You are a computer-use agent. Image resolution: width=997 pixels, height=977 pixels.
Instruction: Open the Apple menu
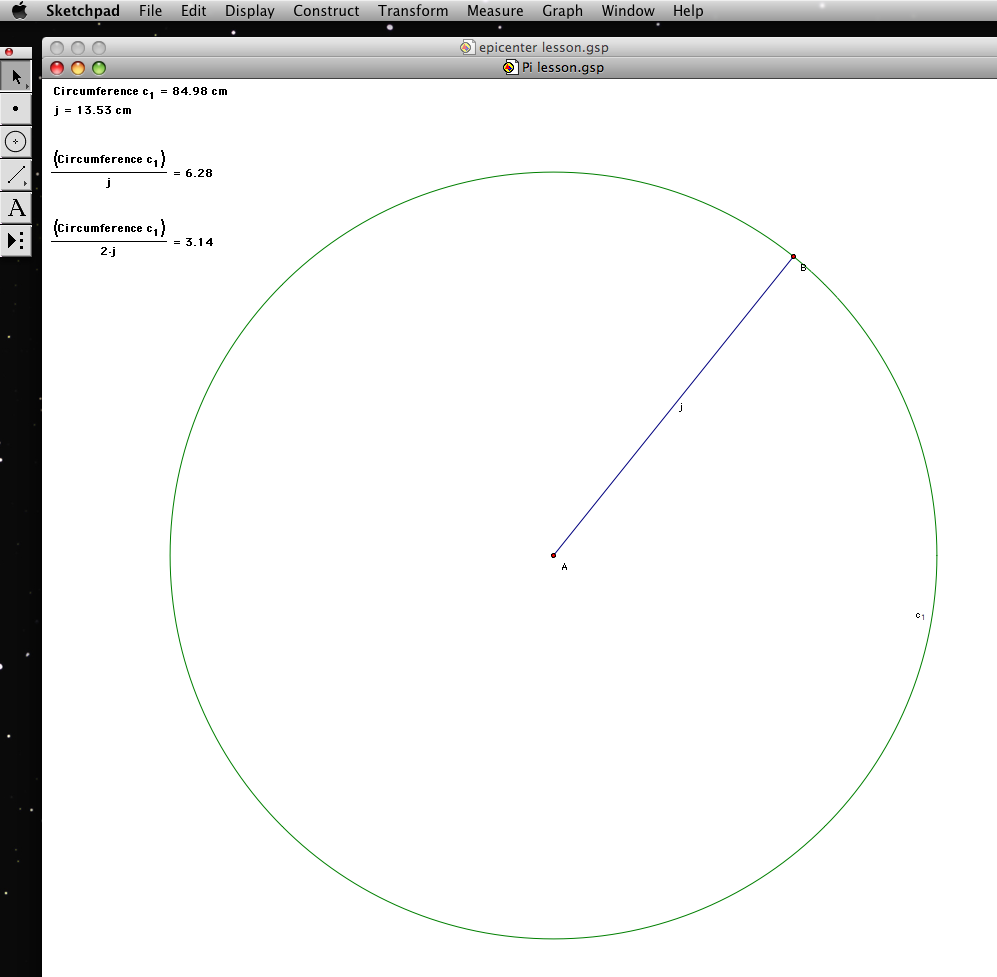(20, 11)
